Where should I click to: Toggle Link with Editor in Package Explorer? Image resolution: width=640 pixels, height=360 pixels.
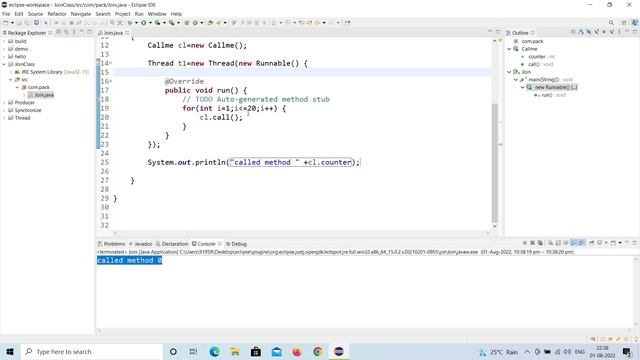pos(66,32)
